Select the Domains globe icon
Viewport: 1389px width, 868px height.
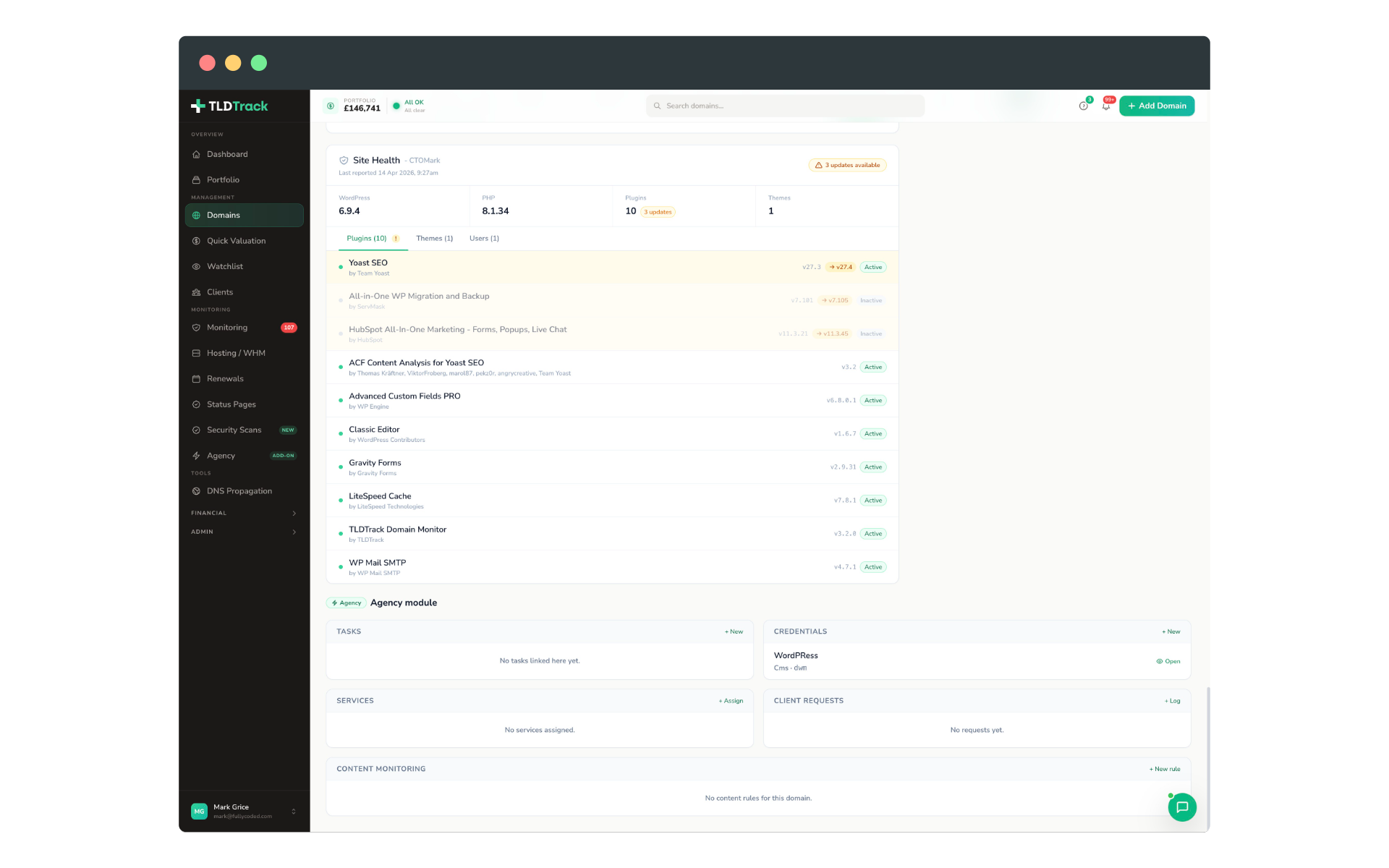pyautogui.click(x=196, y=216)
